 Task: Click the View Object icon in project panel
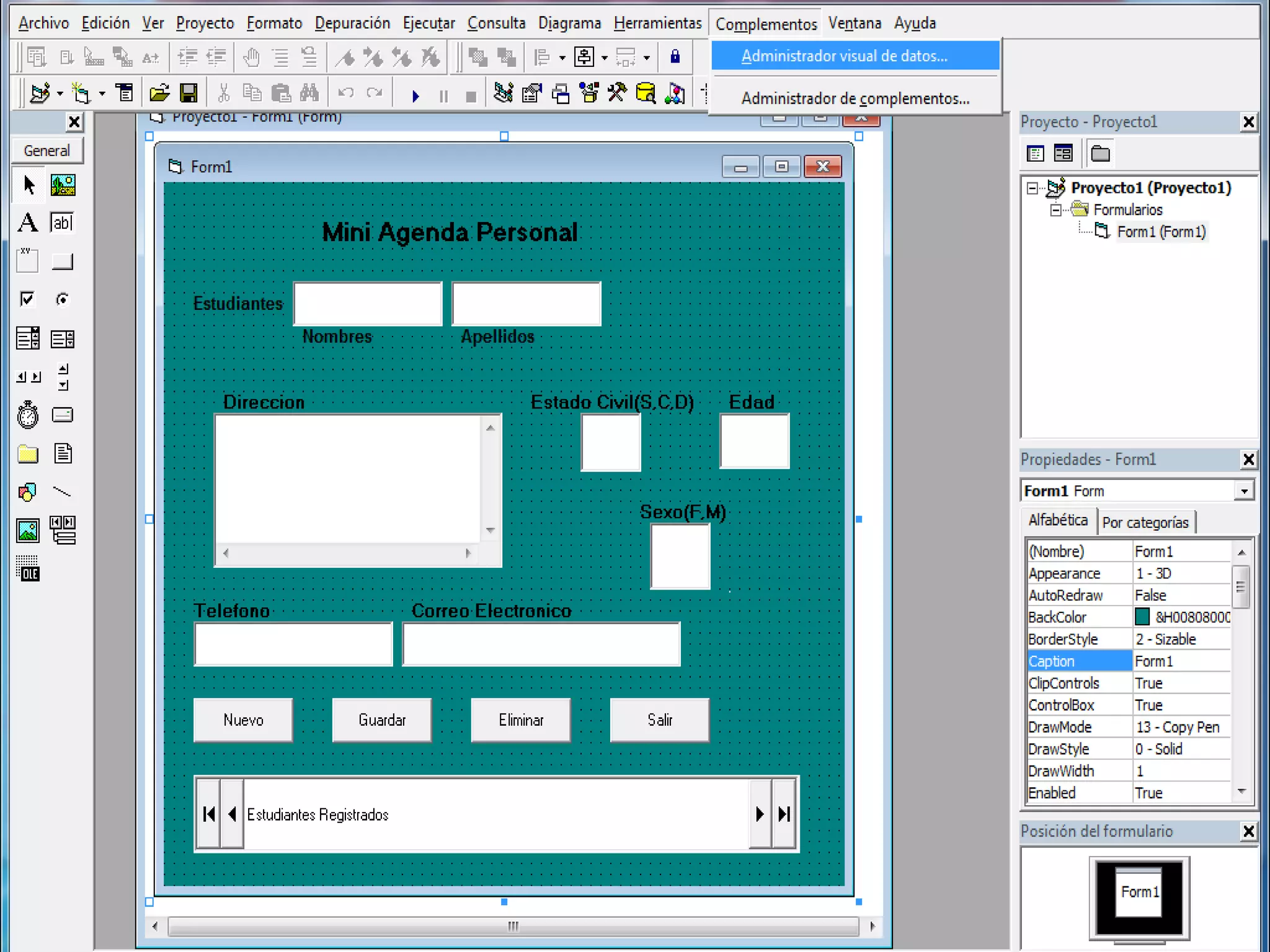1063,153
